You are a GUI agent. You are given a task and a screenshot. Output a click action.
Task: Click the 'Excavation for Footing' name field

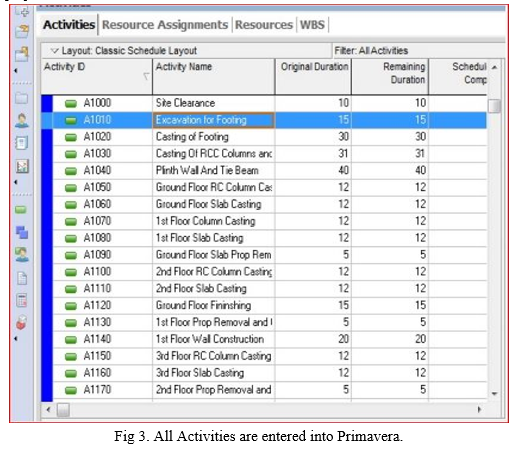tap(214, 120)
